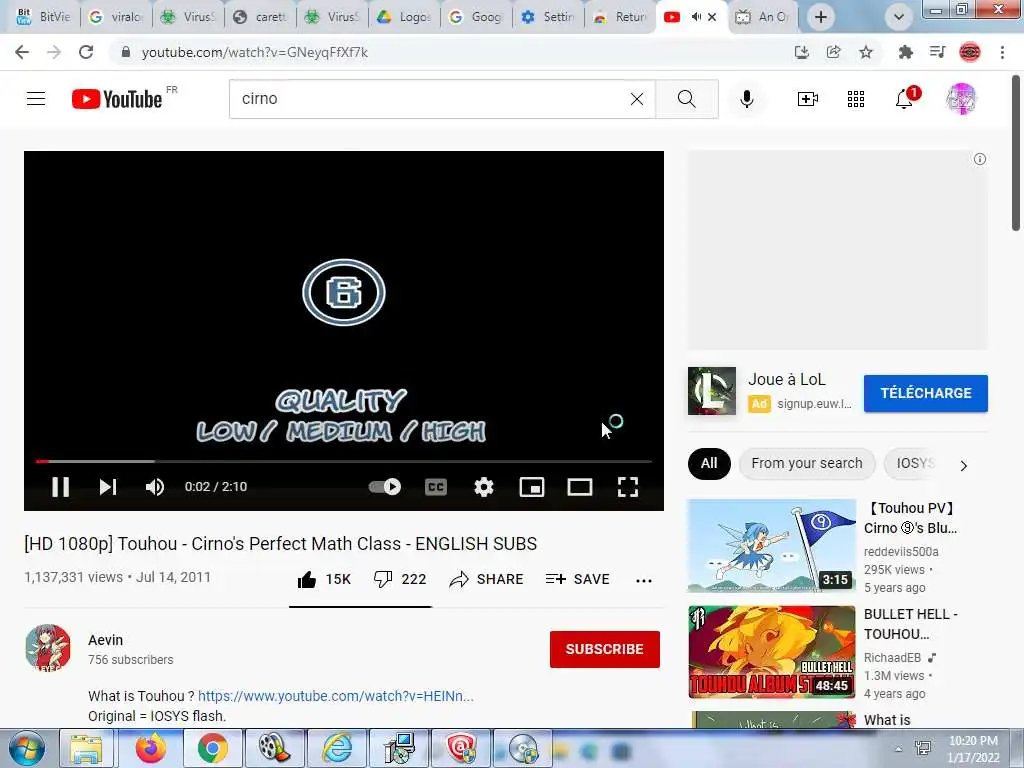Pause the video
The height and width of the screenshot is (768, 1024).
click(x=60, y=487)
